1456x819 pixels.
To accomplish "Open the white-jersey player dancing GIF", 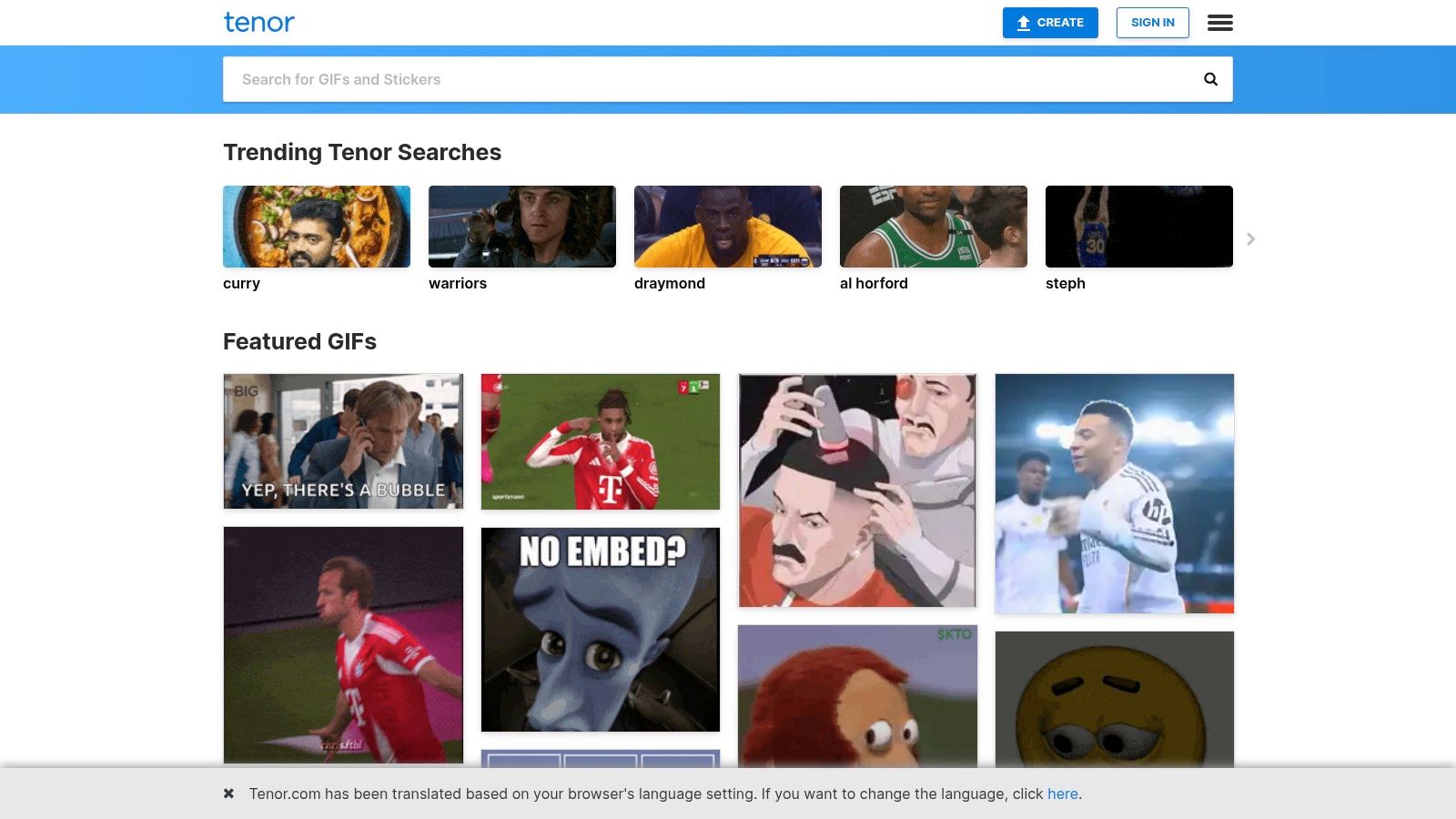I will pos(1115,493).
